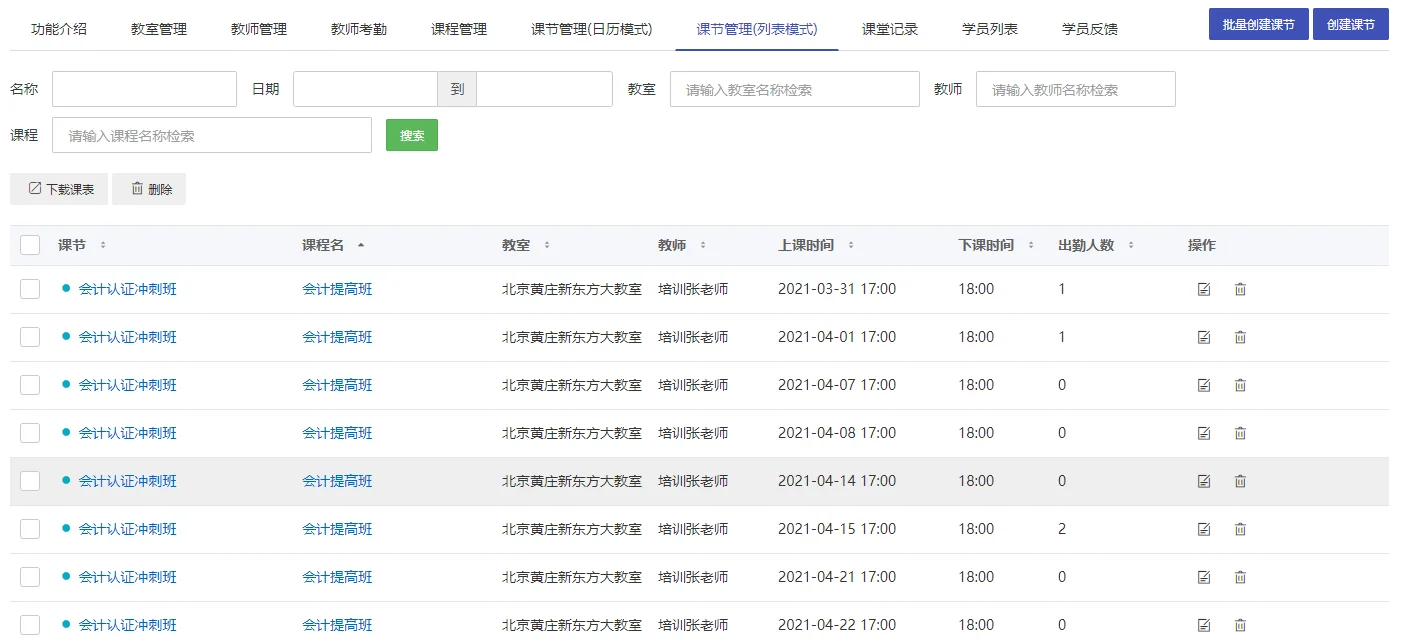
Task: Click the 批量创建课节 button
Action: click(x=1258, y=25)
